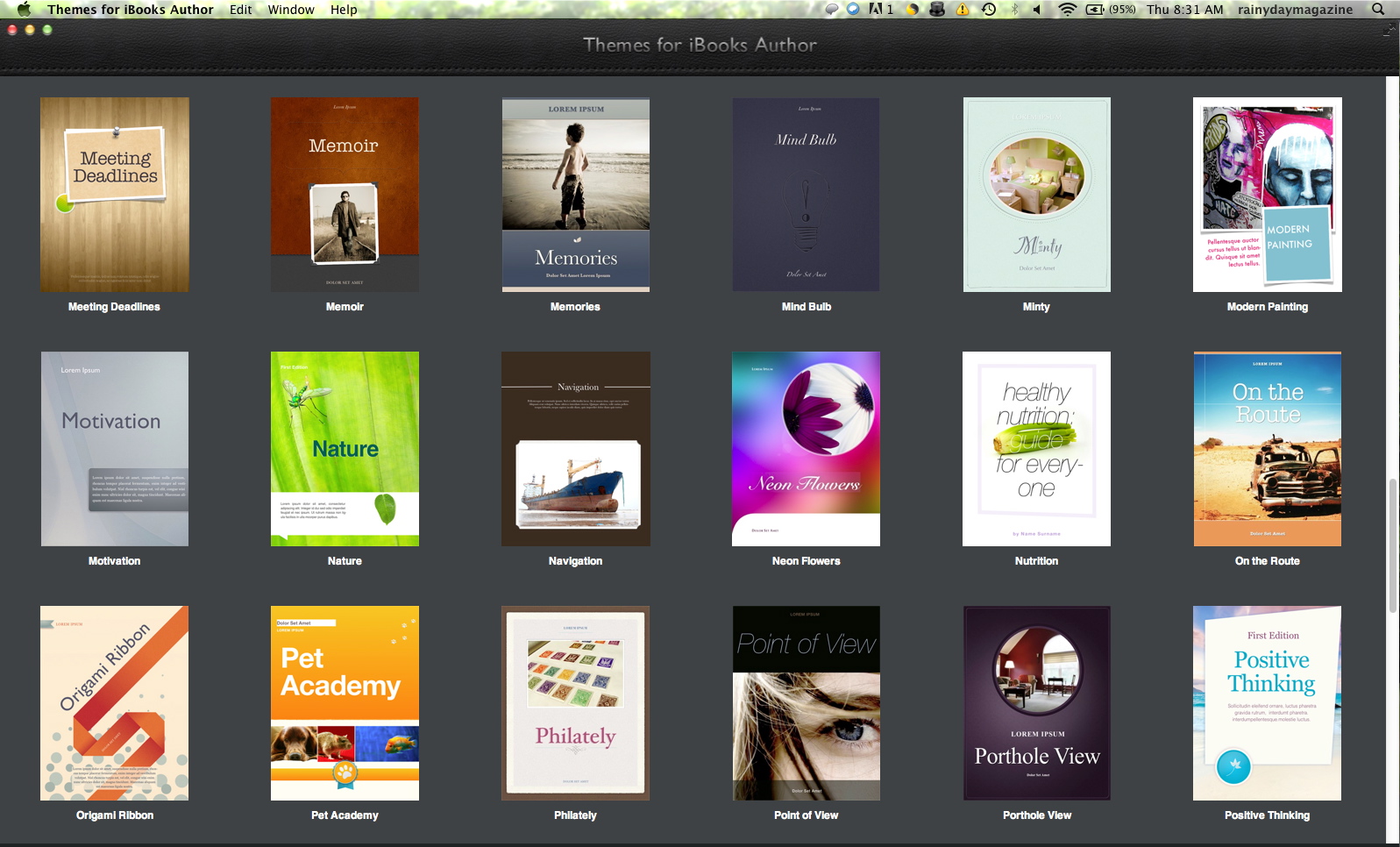
Task: Click the 'Philately' caption label
Action: click(x=575, y=815)
